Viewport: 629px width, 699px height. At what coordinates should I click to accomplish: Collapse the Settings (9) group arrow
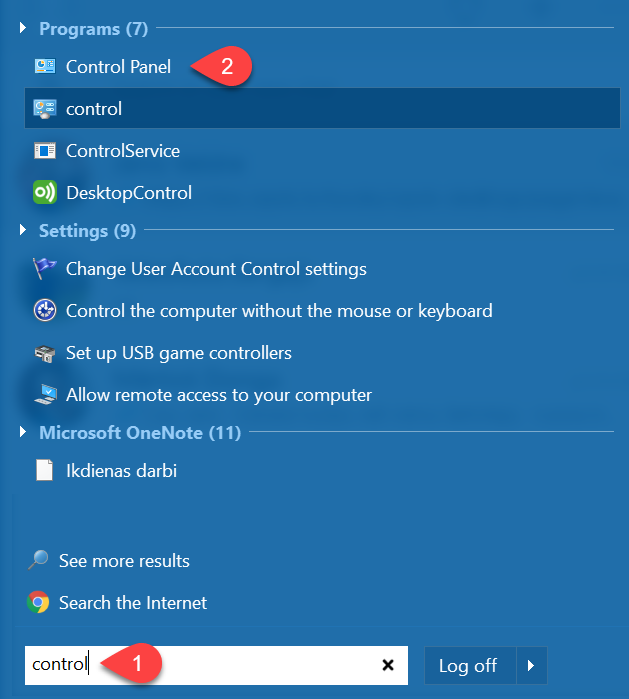pos(23,230)
